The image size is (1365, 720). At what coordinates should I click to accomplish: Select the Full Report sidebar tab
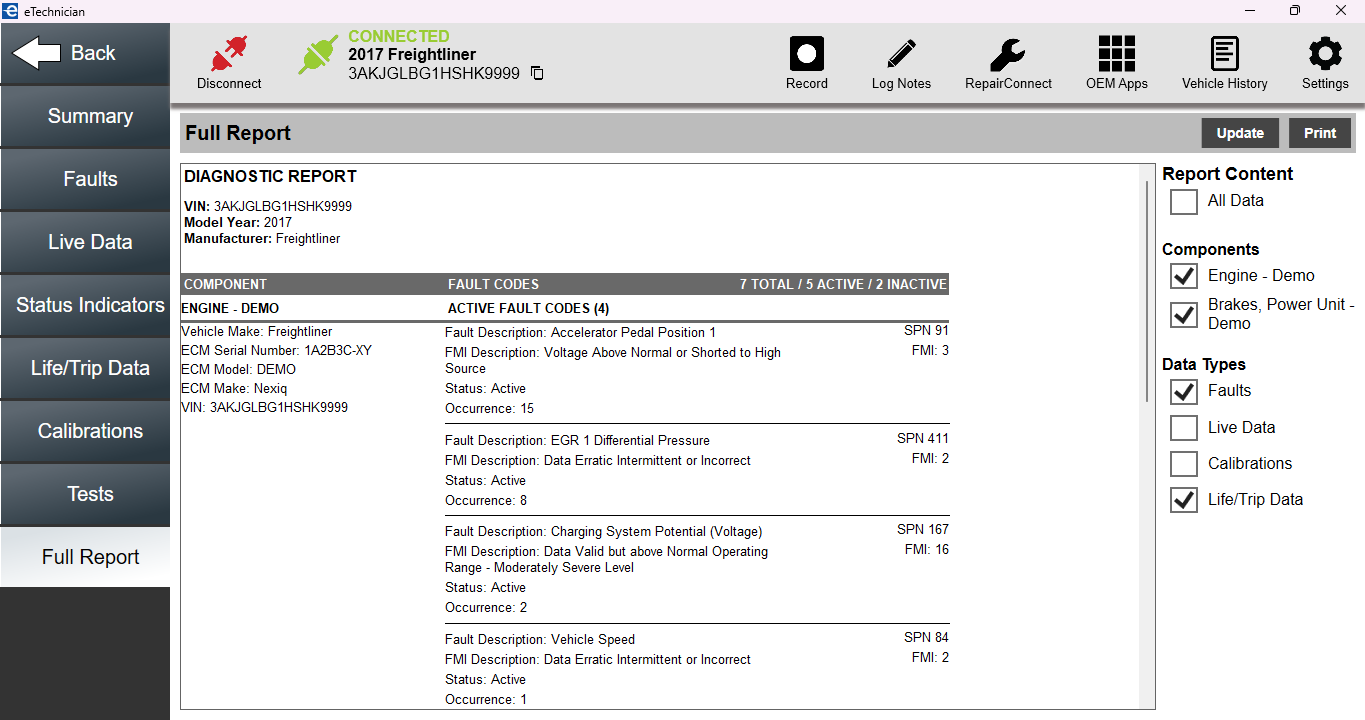coord(85,558)
